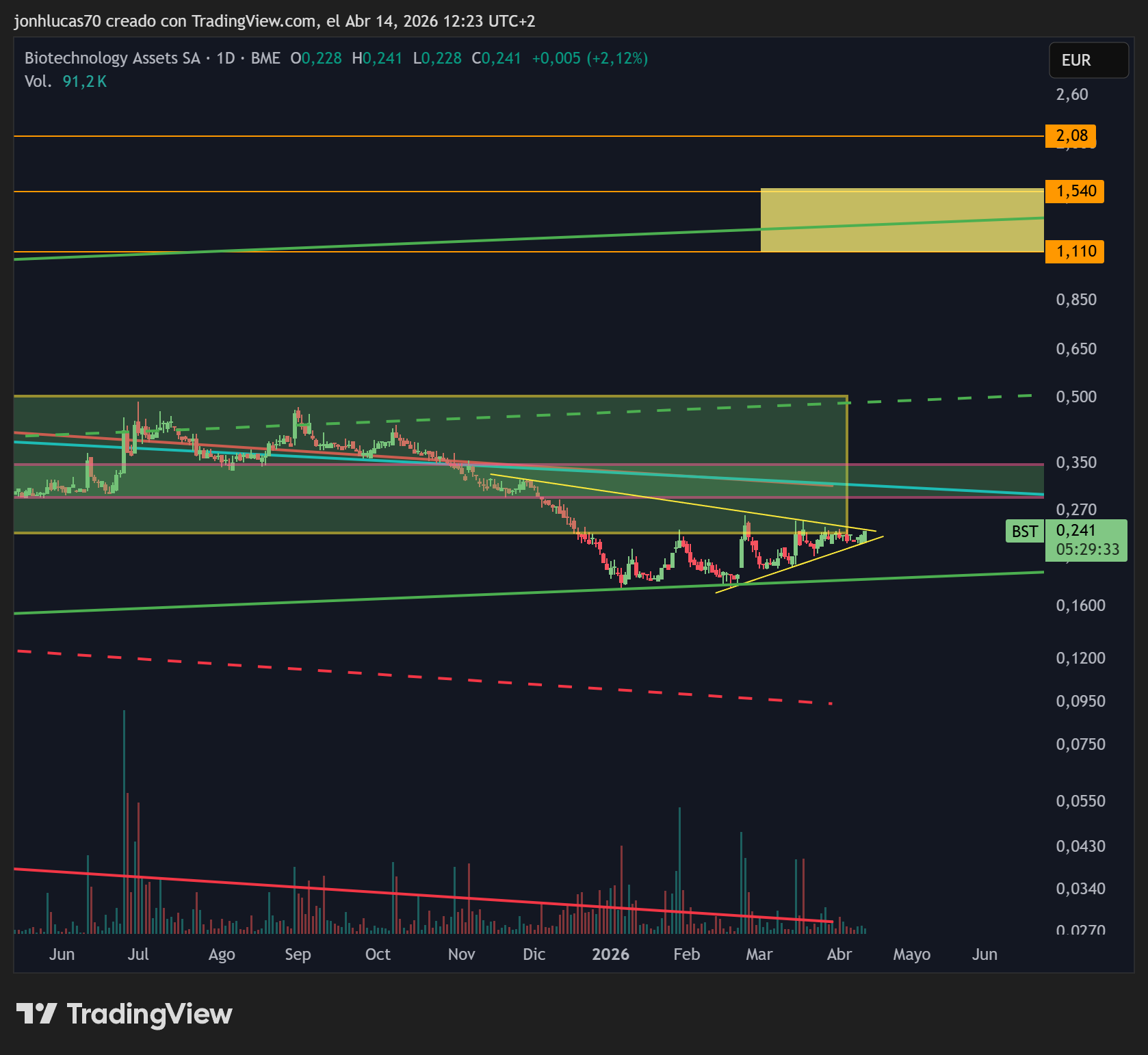
Task: Click the Biotechnology Assets SA symbol title
Action: (x=112, y=58)
